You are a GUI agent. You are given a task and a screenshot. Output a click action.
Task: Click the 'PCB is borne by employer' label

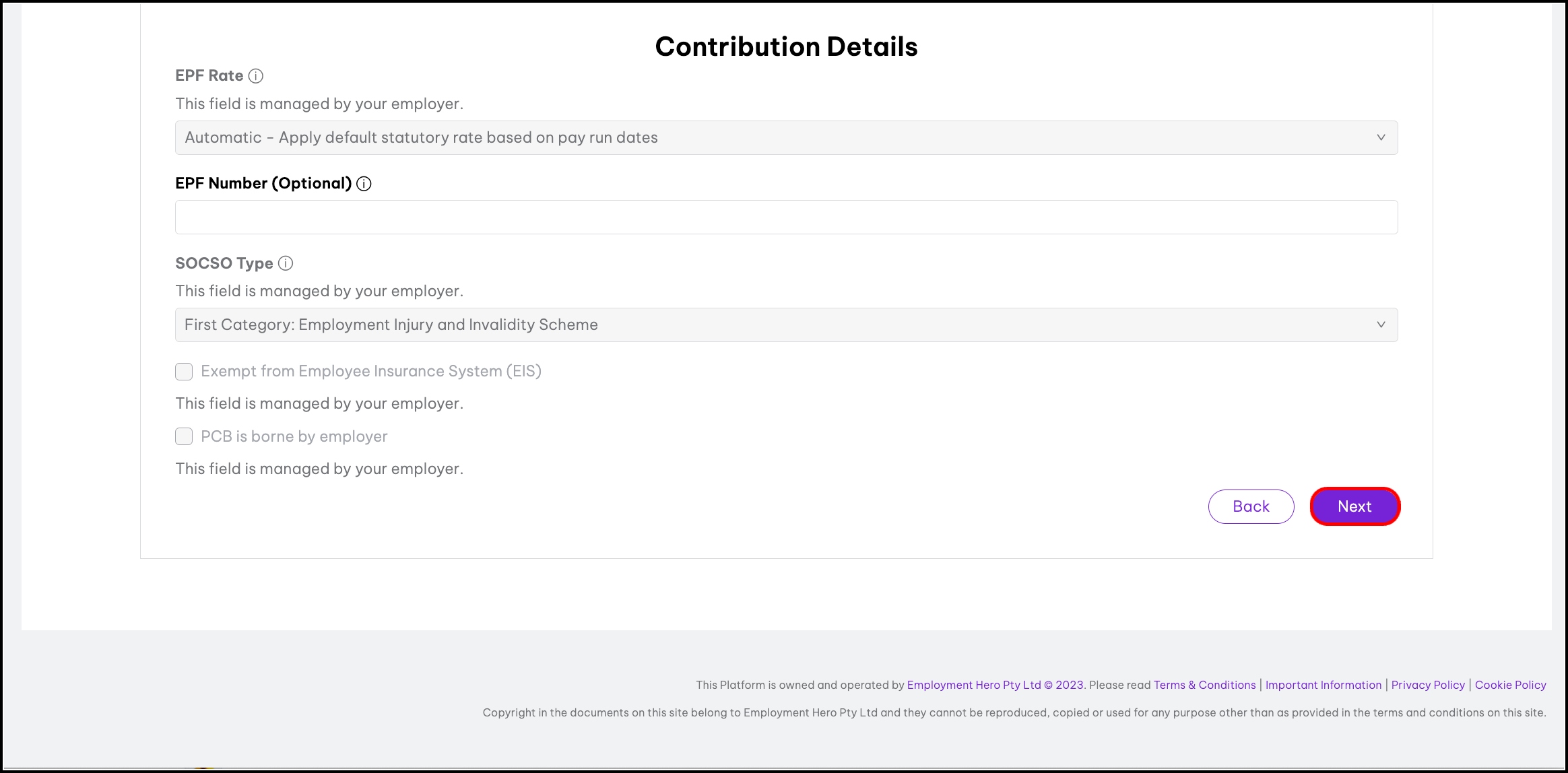(x=294, y=437)
